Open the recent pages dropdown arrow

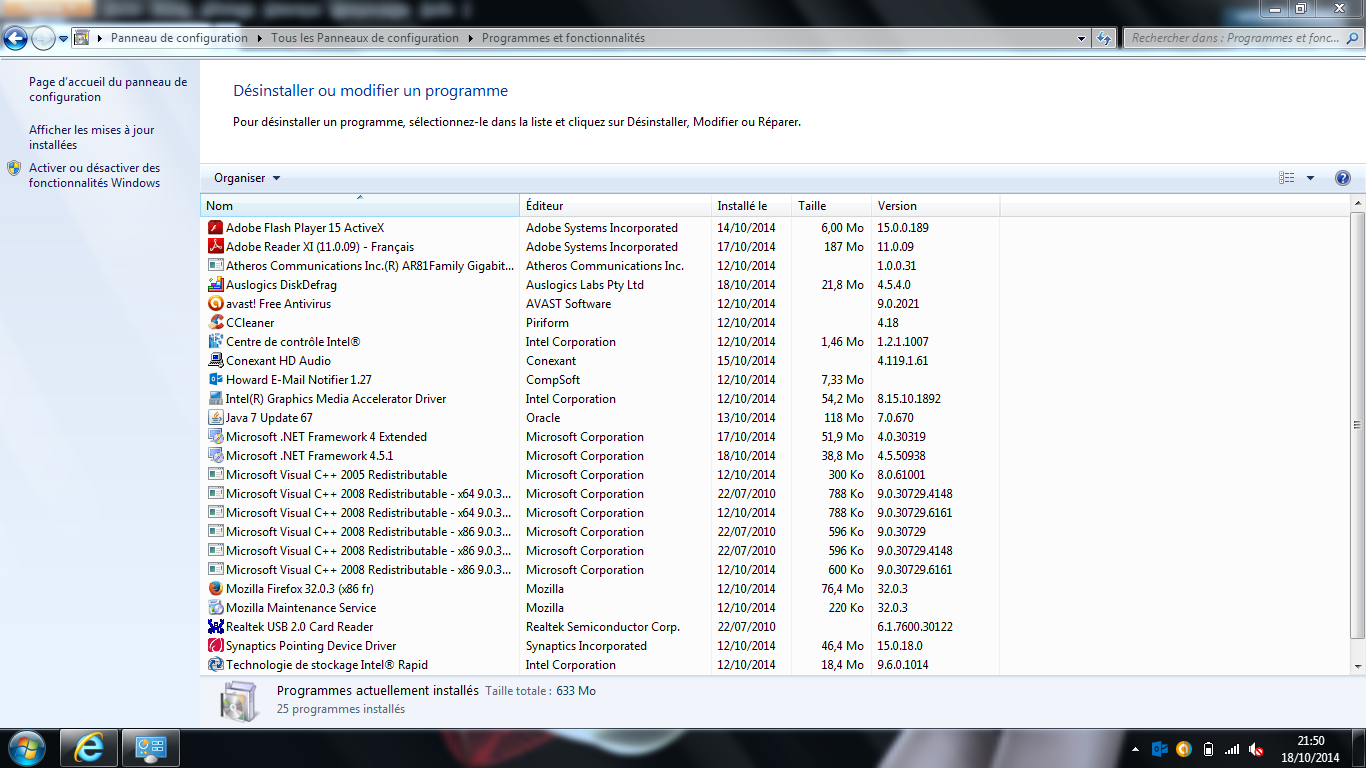point(63,39)
